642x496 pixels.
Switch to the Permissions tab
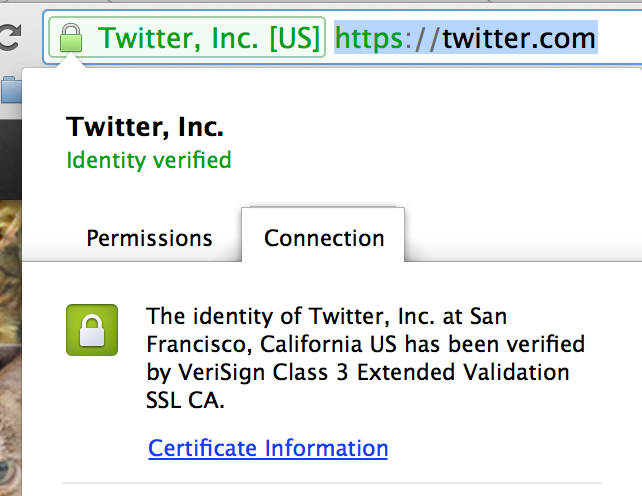point(149,239)
